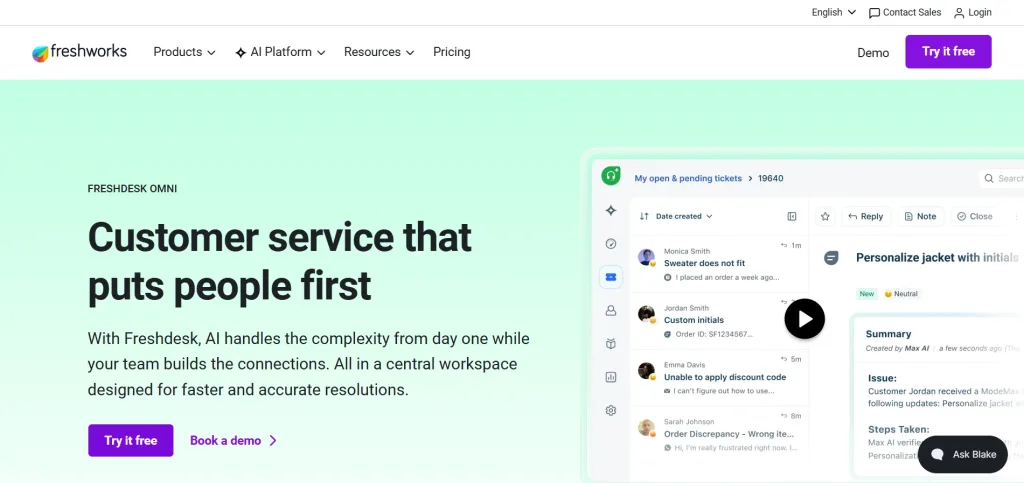Click the Demo link in header
1024x483 pixels.
point(873,53)
